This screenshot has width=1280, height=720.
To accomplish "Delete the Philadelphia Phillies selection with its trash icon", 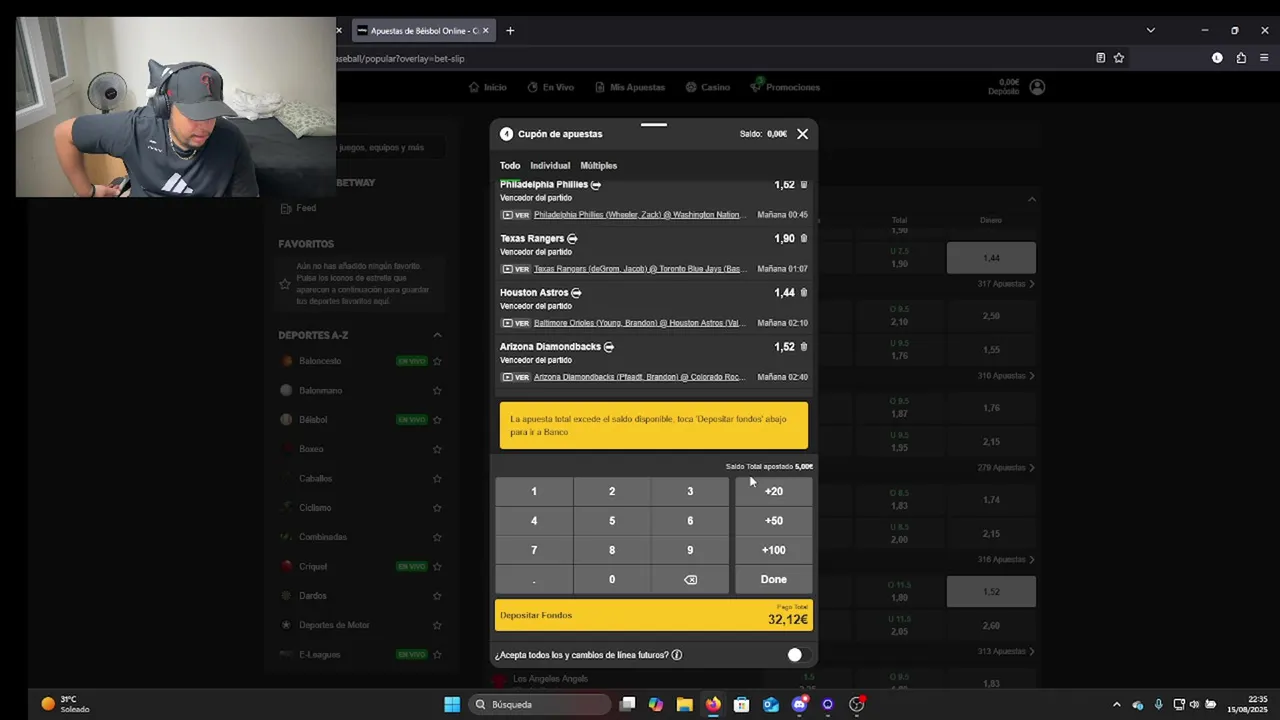I will pos(804,185).
